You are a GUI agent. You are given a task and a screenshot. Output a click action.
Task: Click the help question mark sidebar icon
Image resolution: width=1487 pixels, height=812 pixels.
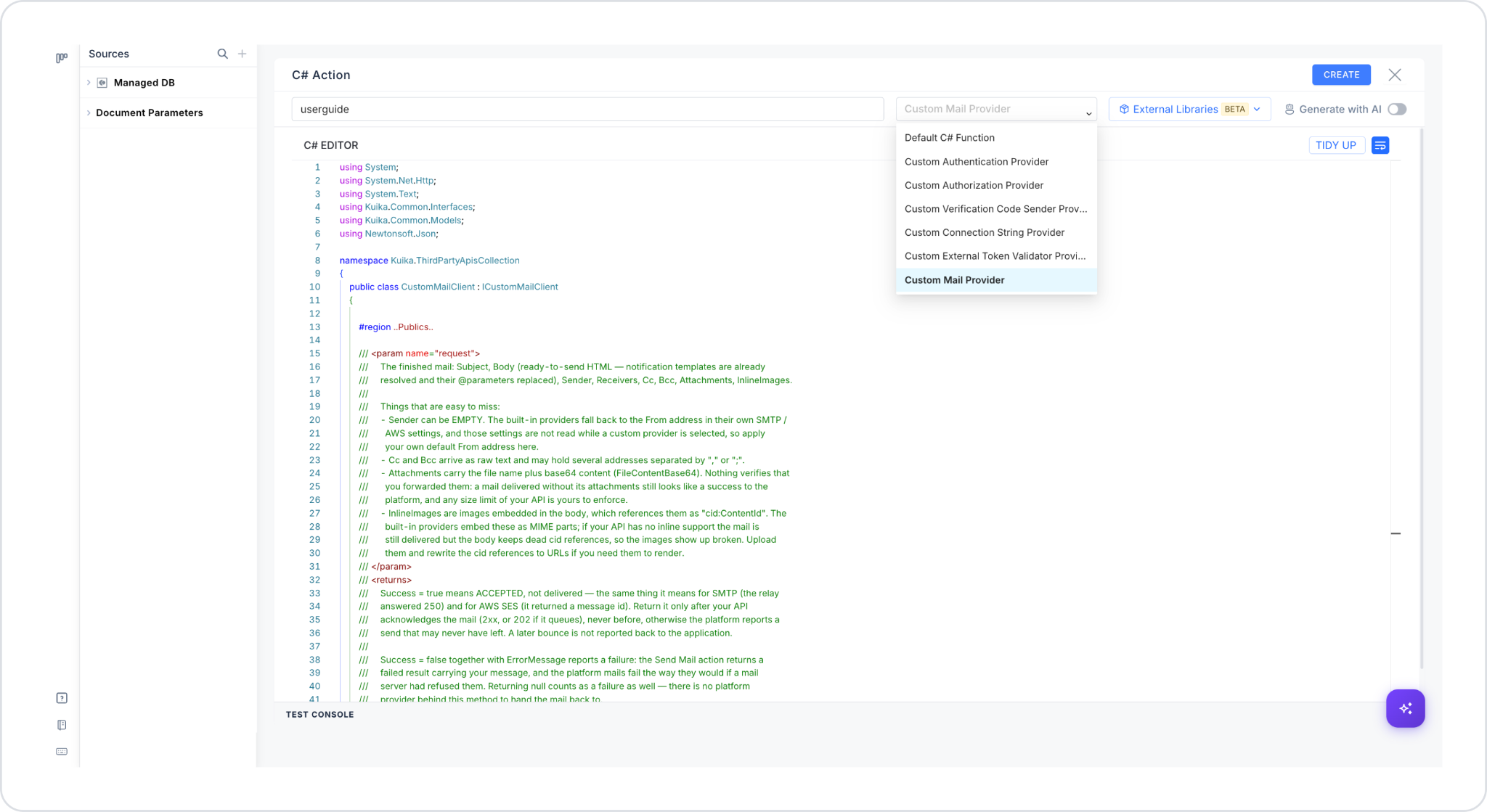pos(62,698)
